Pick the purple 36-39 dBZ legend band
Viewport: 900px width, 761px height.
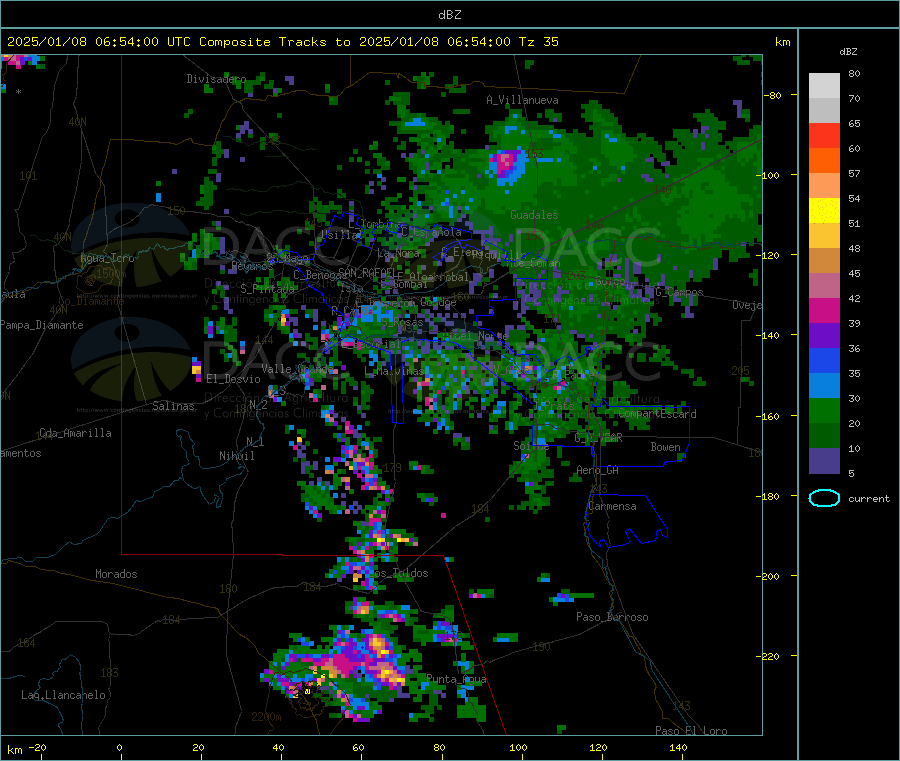[824, 336]
